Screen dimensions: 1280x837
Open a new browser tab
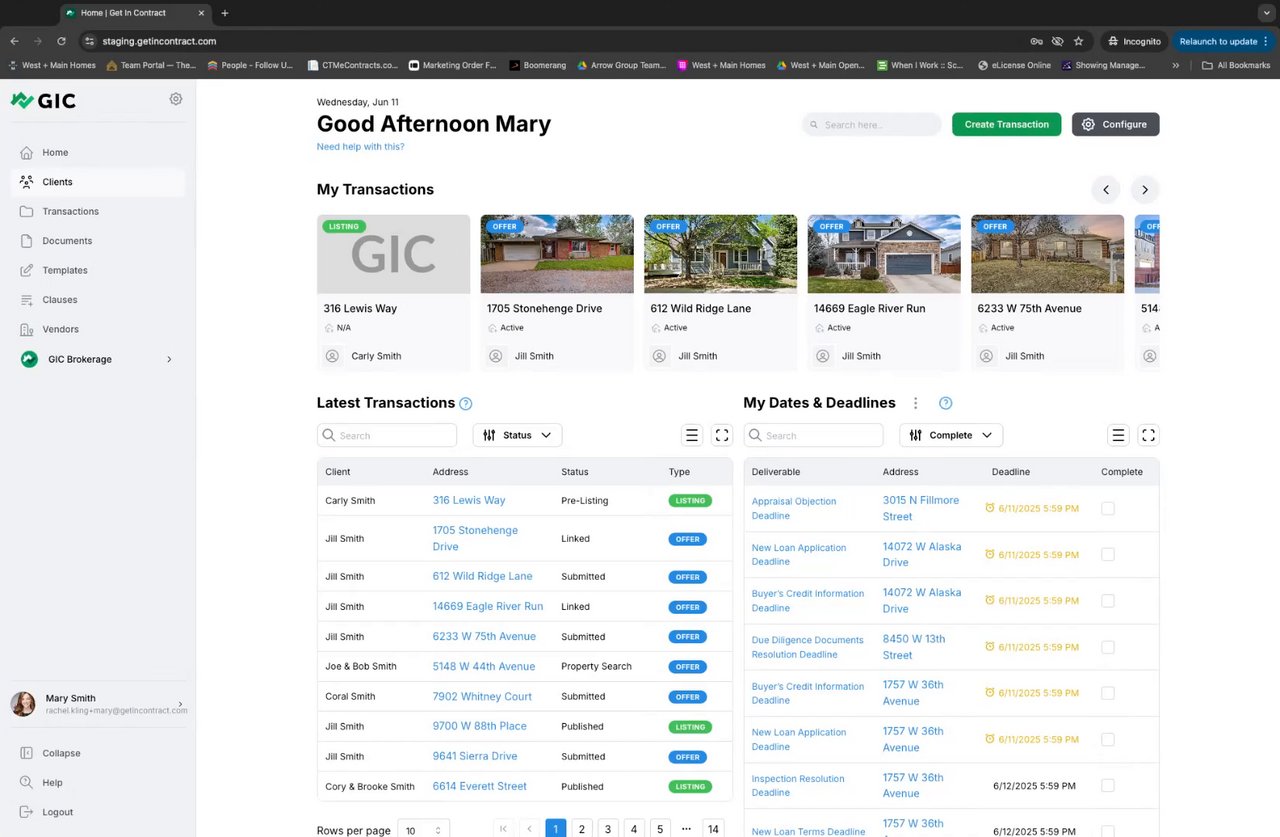tap(225, 13)
